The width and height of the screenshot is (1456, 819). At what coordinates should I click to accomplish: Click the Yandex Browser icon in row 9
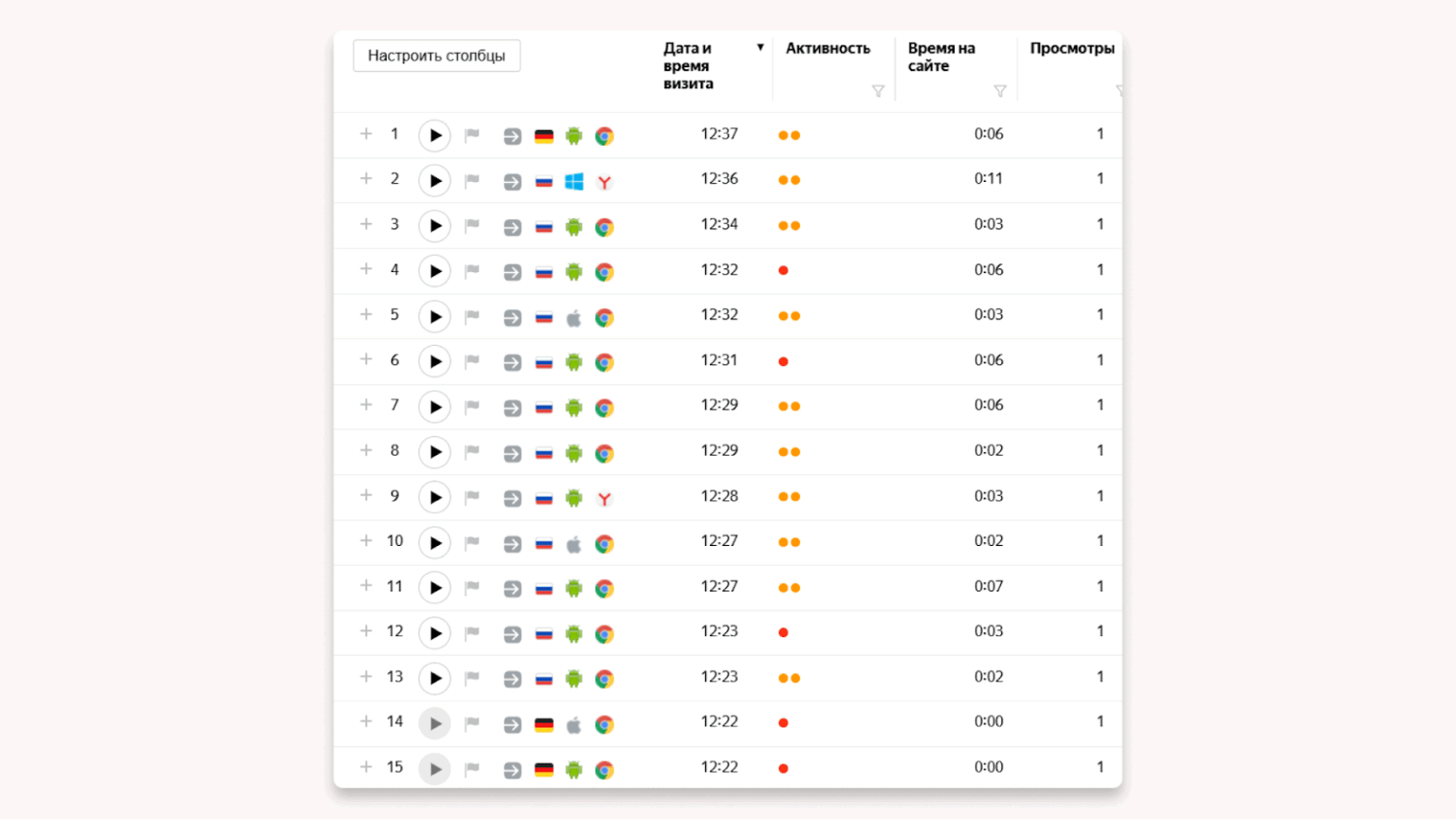604,498
